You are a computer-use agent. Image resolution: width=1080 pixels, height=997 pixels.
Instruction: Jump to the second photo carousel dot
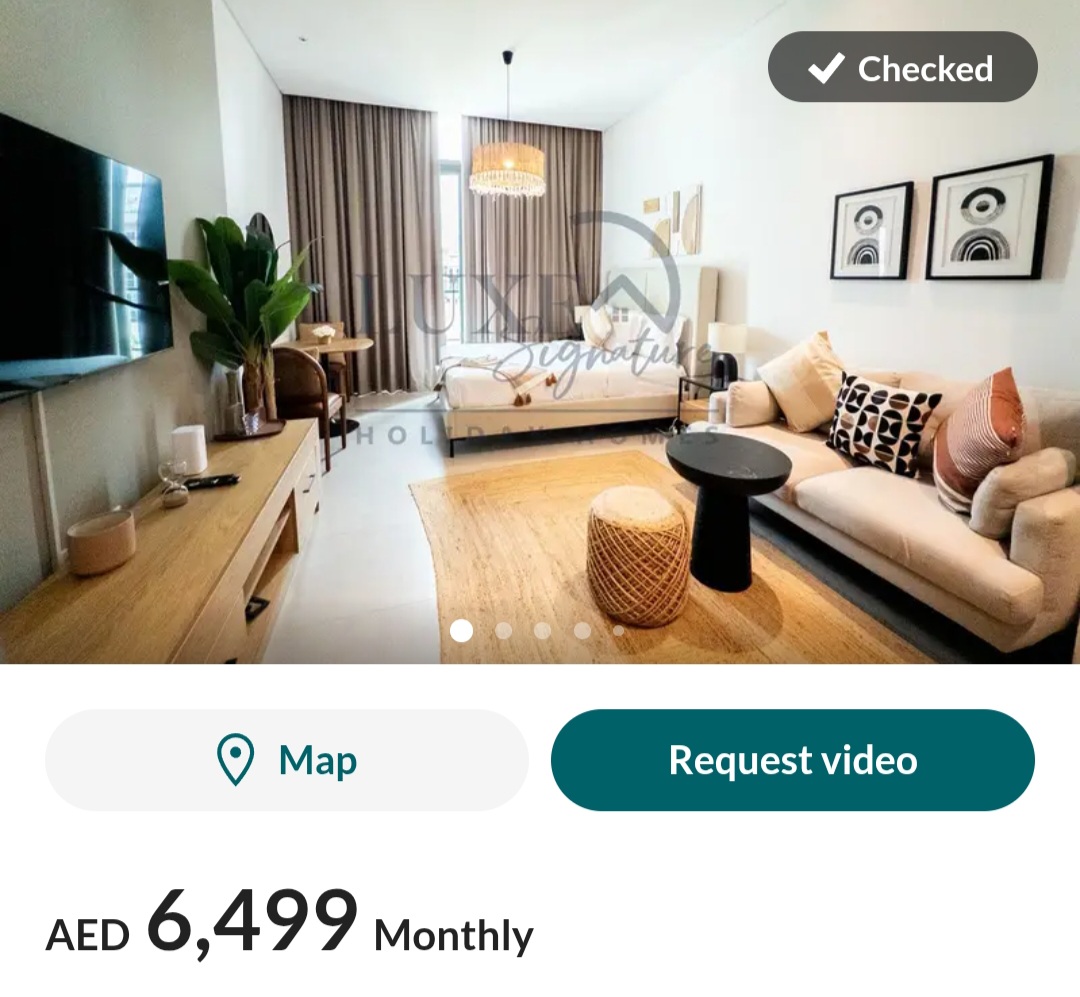pyautogui.click(x=503, y=630)
